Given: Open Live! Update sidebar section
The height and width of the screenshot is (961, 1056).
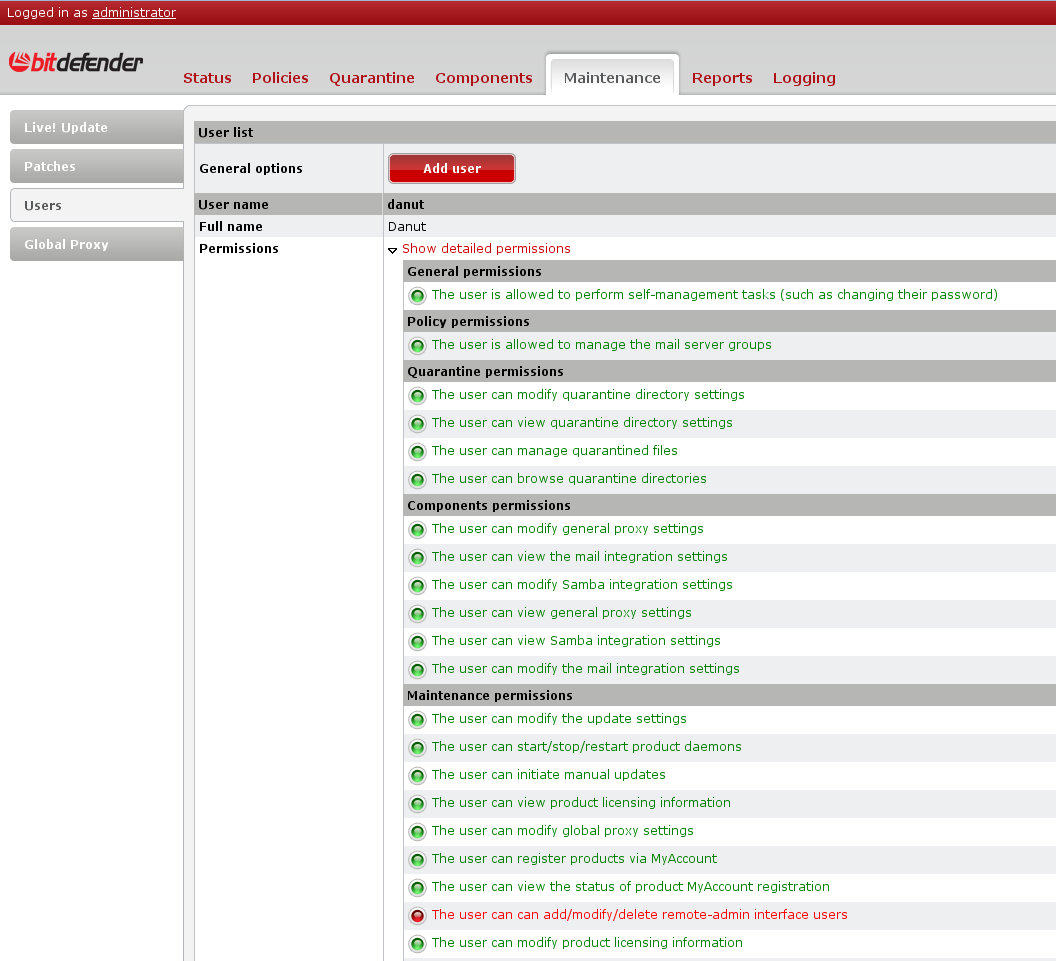Looking at the screenshot, I should [66, 127].
